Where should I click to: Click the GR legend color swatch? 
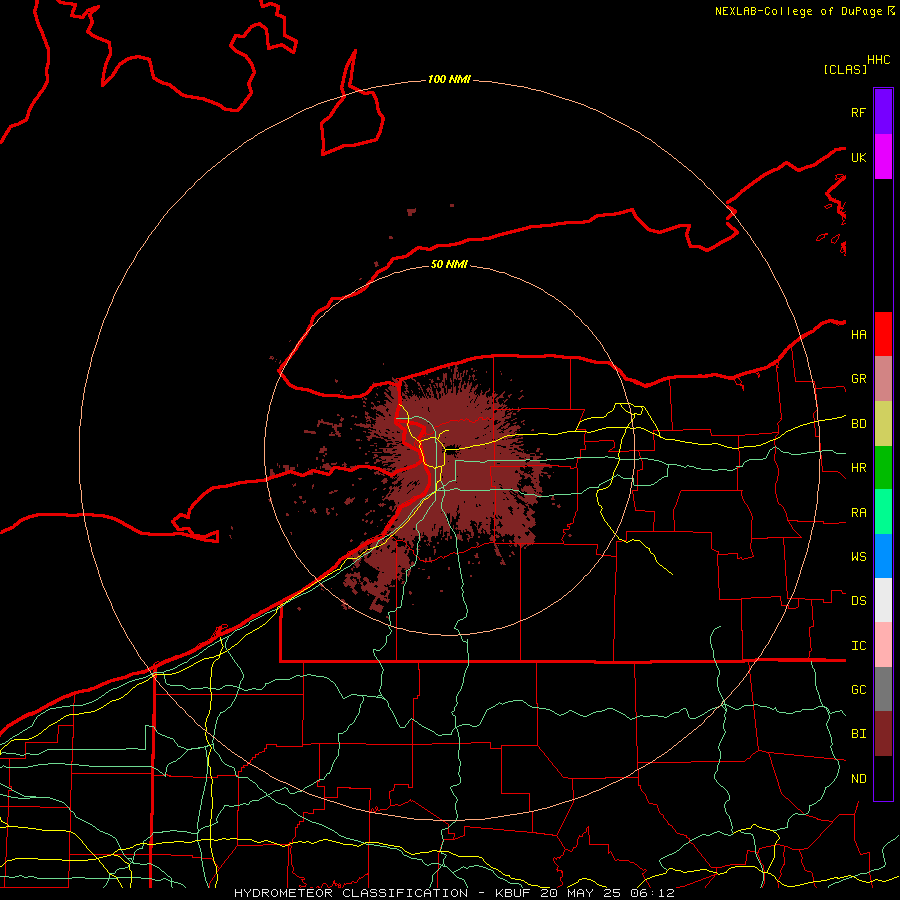(883, 379)
